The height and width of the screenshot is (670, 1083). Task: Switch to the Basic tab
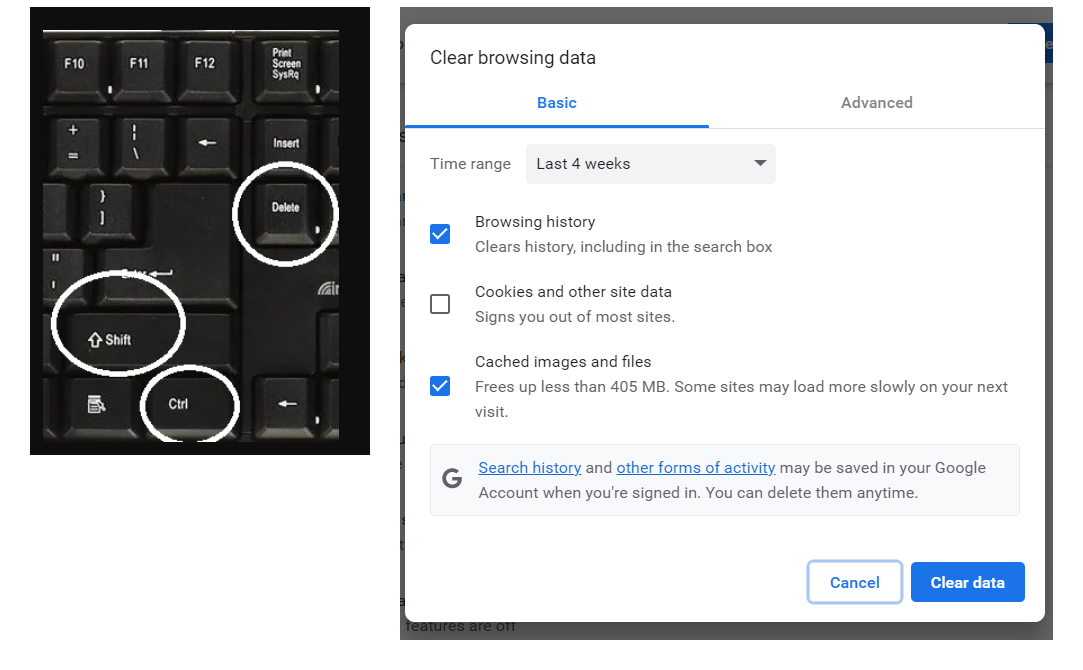pos(557,103)
